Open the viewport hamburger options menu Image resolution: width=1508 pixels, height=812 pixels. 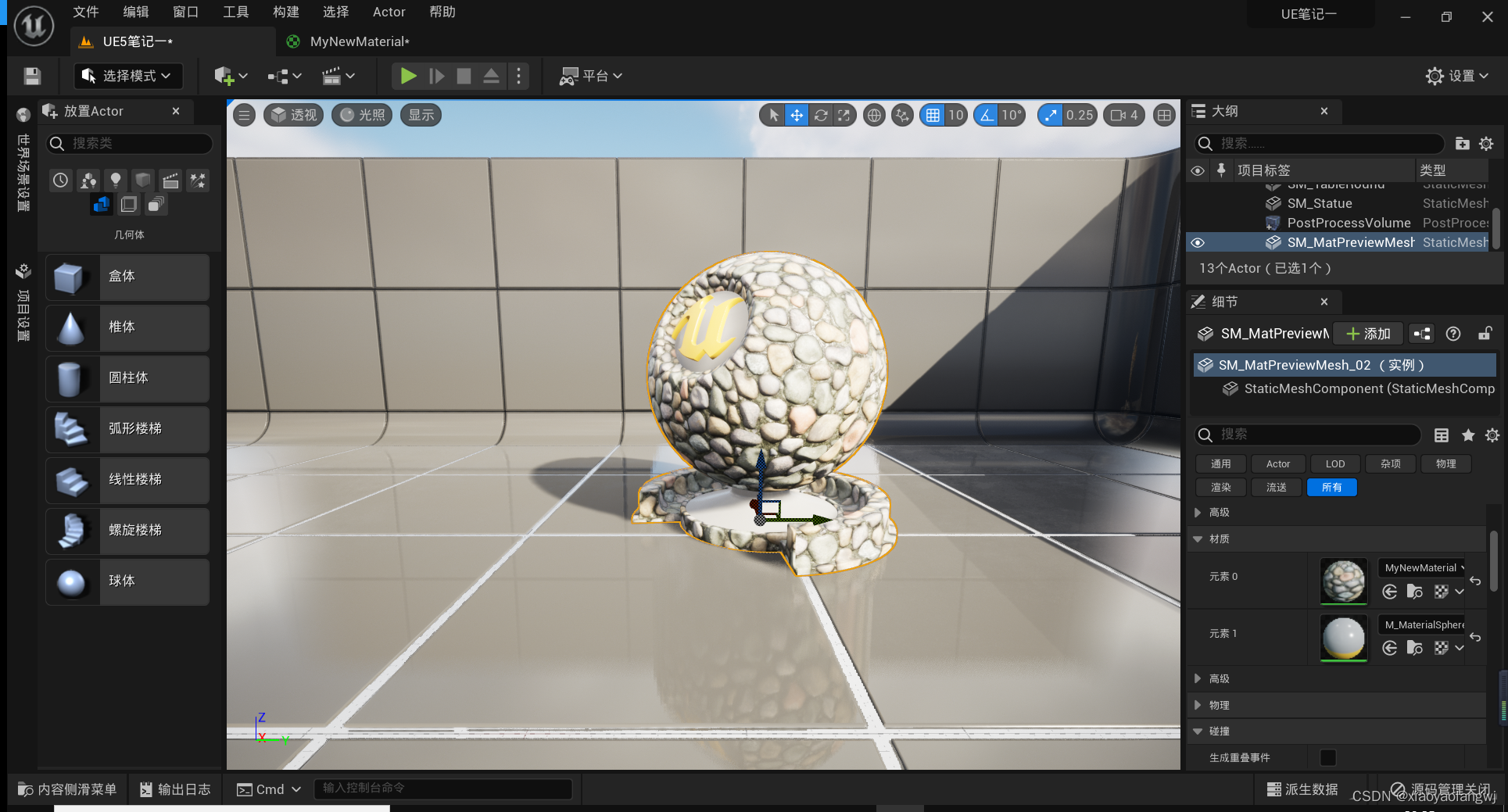click(x=245, y=116)
